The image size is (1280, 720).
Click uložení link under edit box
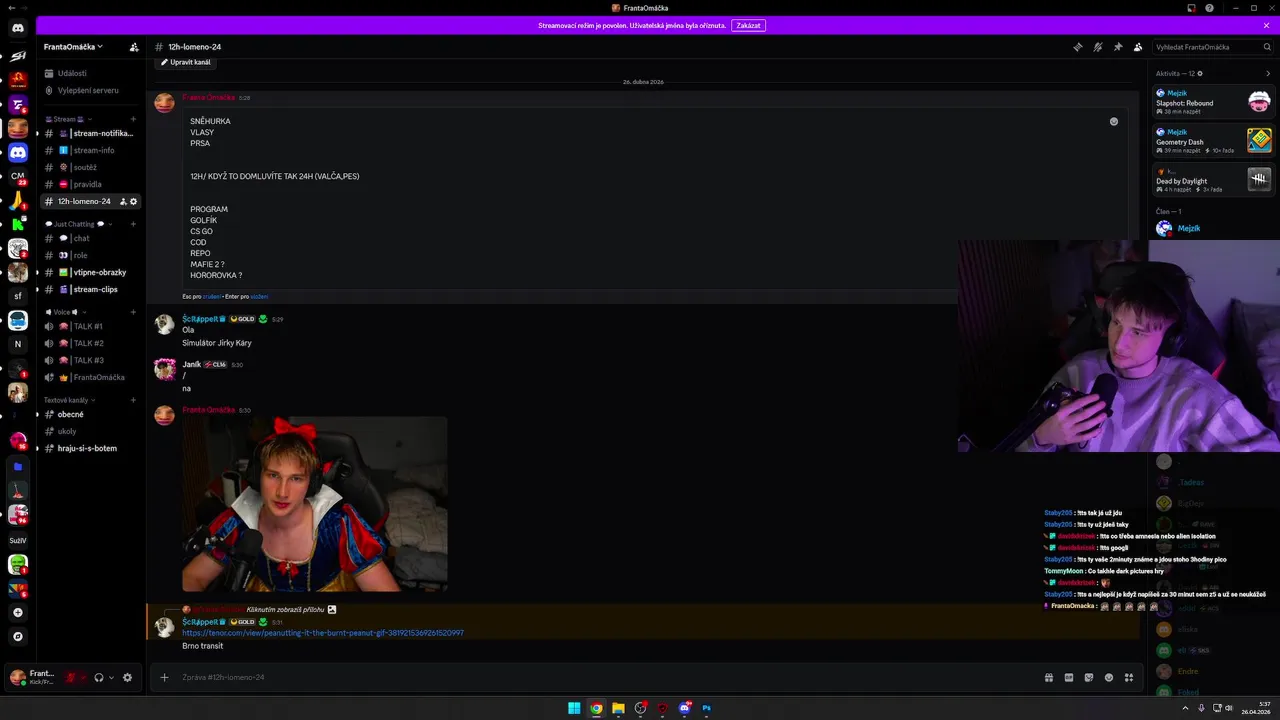(259, 296)
